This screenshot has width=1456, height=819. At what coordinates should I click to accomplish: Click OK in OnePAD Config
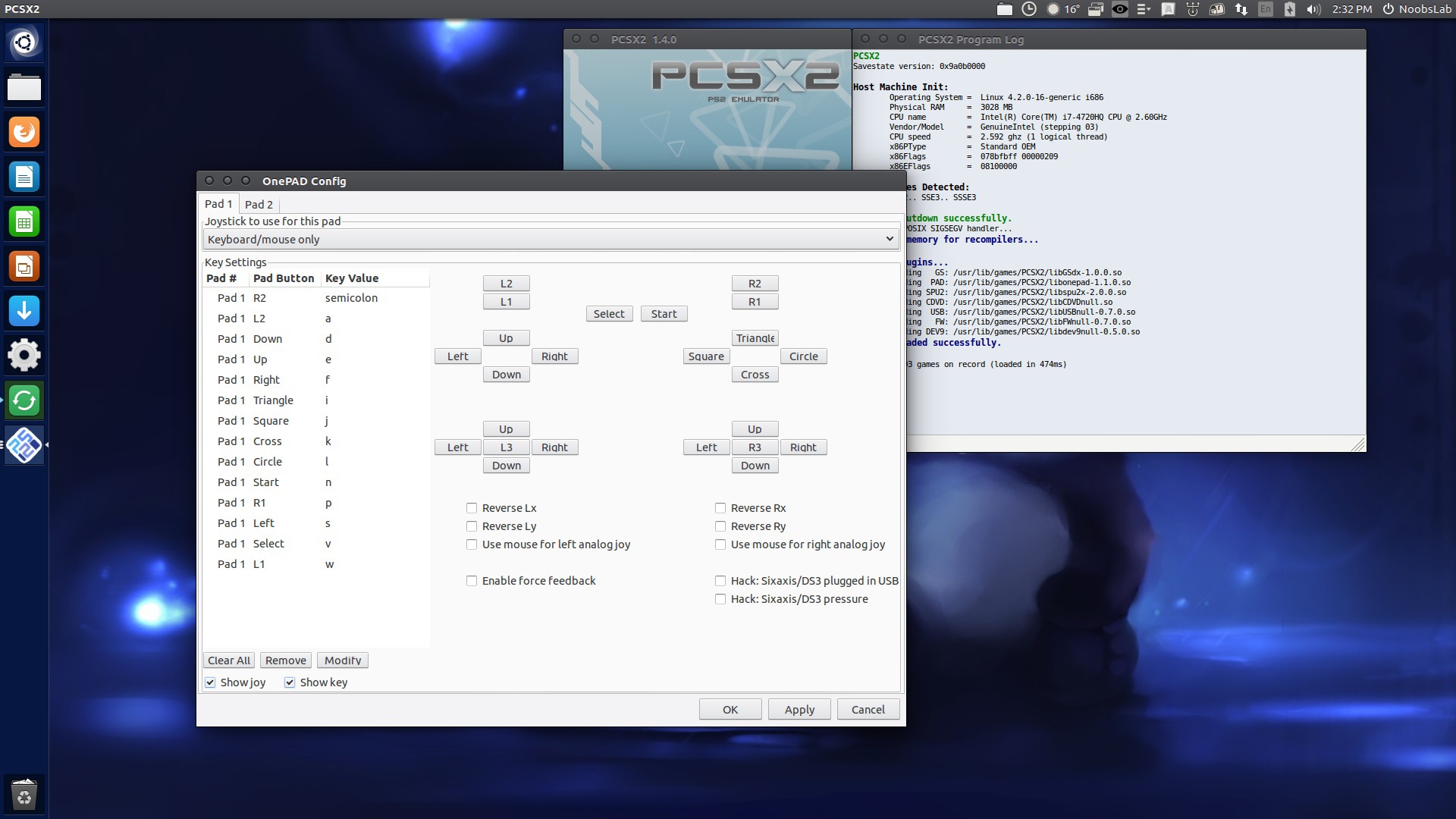click(x=730, y=710)
